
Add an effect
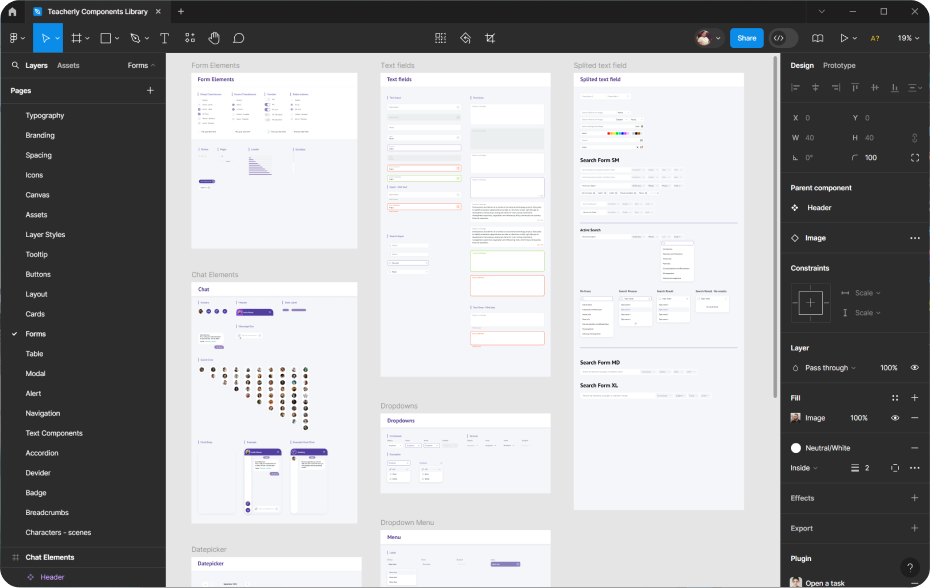915,498
